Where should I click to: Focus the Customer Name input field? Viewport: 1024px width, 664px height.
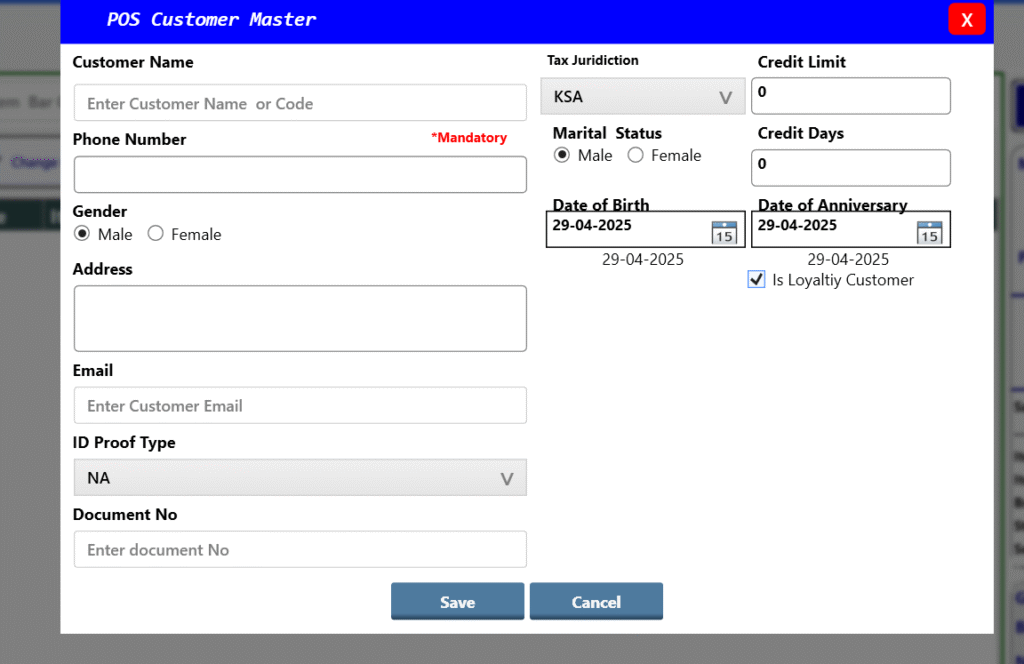[x=300, y=103]
